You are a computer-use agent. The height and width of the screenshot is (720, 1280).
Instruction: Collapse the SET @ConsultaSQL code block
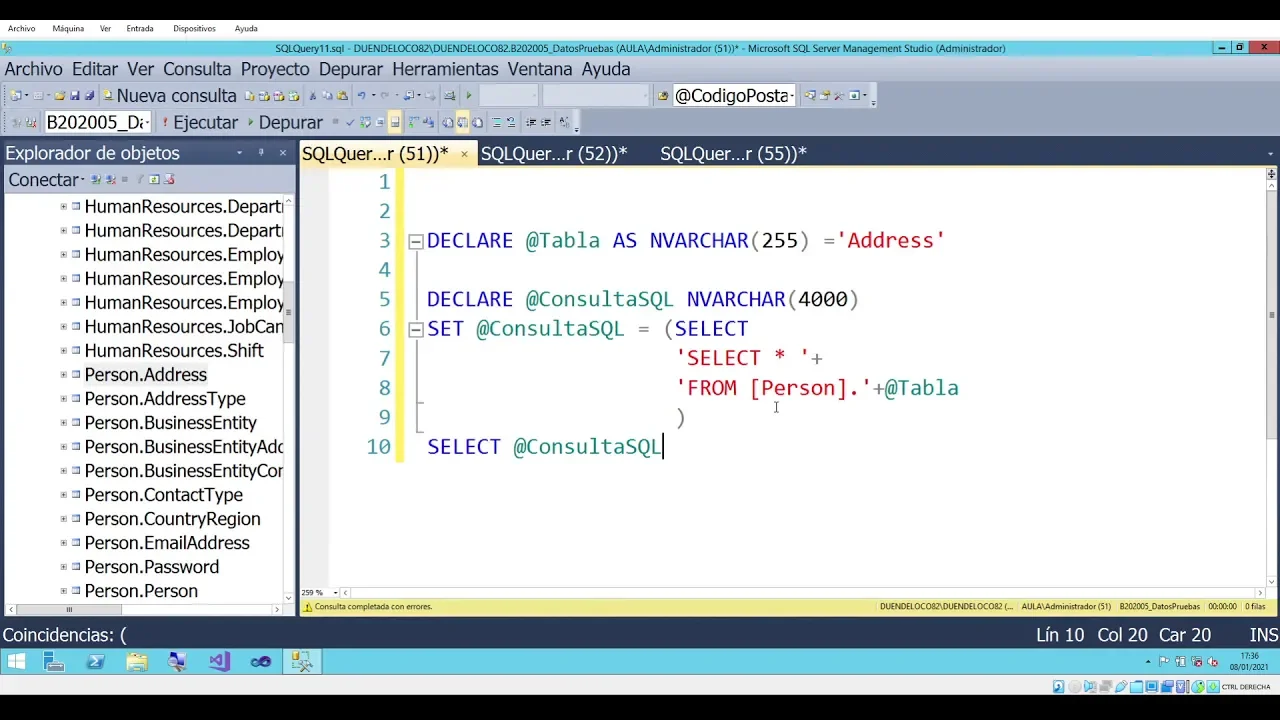point(416,329)
